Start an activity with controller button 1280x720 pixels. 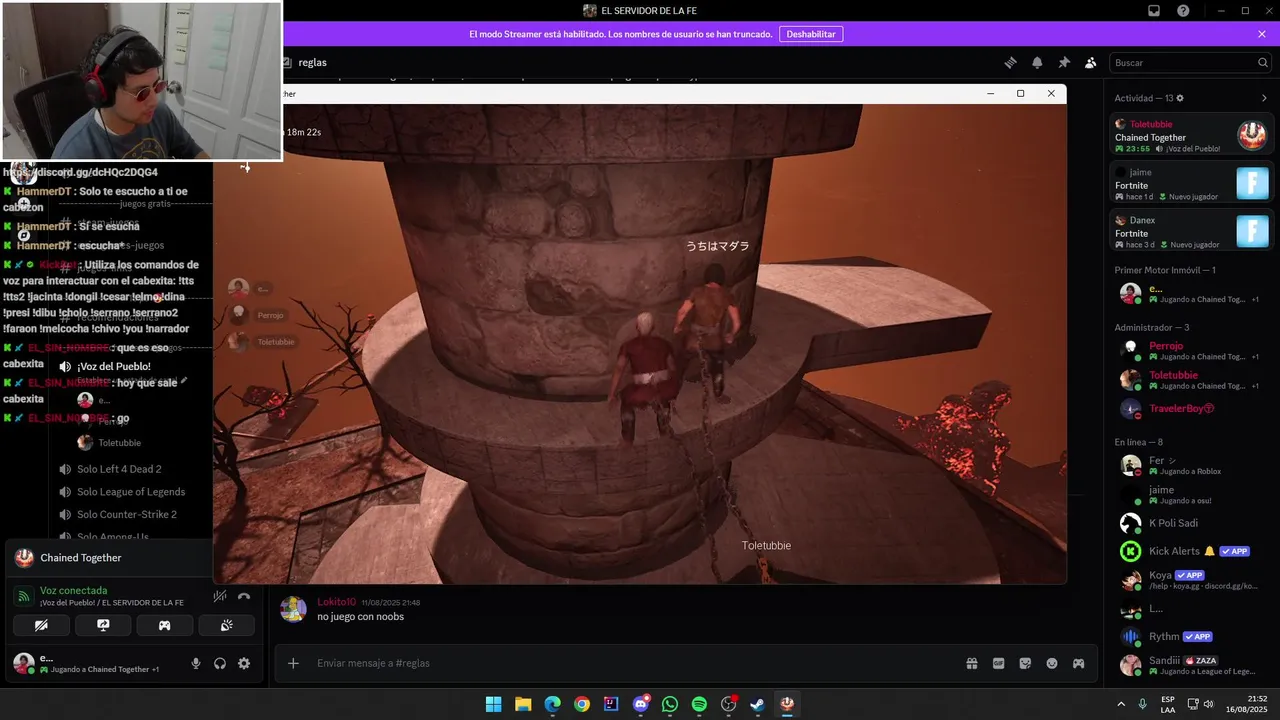click(x=165, y=625)
